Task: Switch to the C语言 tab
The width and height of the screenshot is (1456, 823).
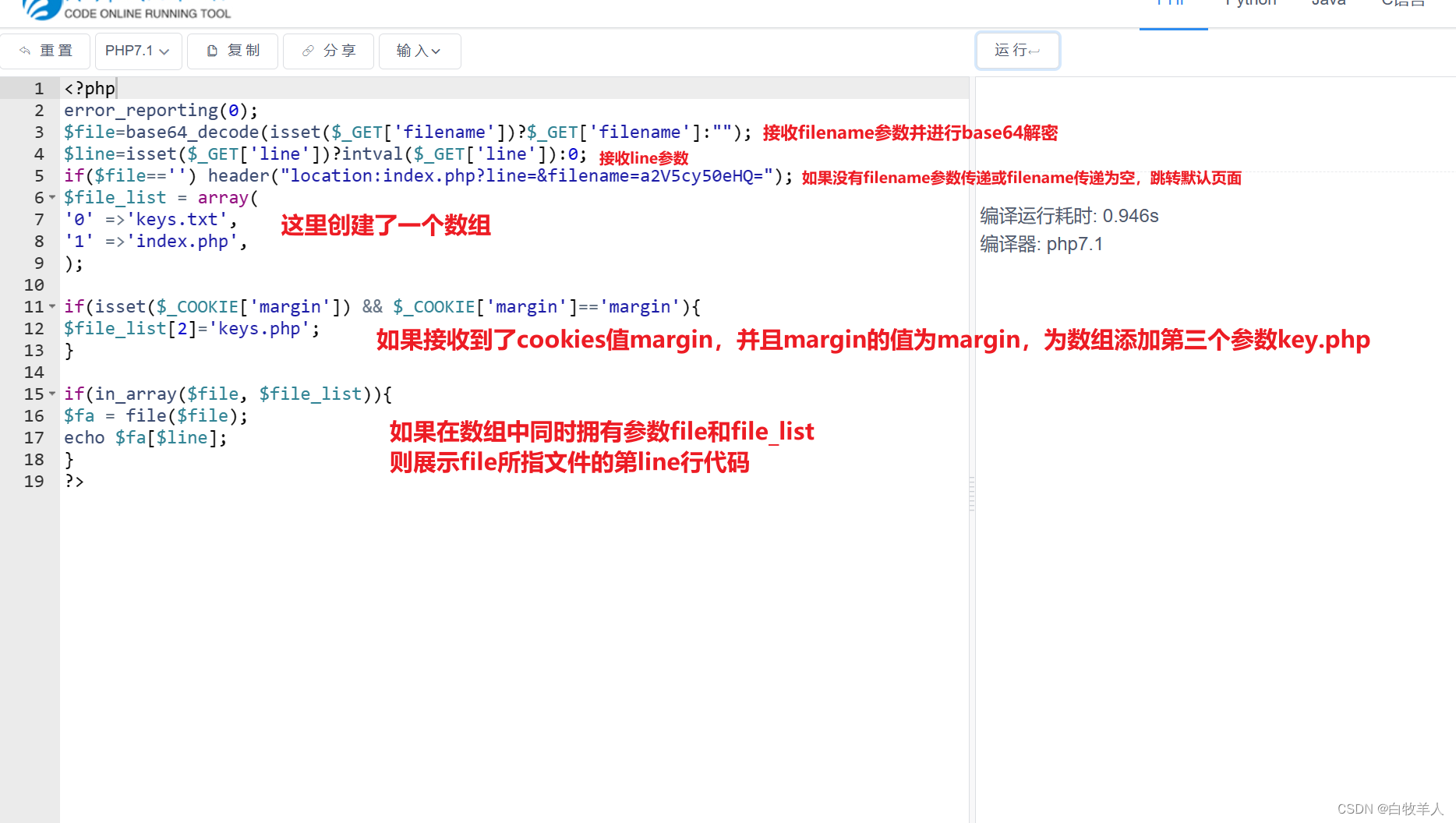Action: 1403,4
